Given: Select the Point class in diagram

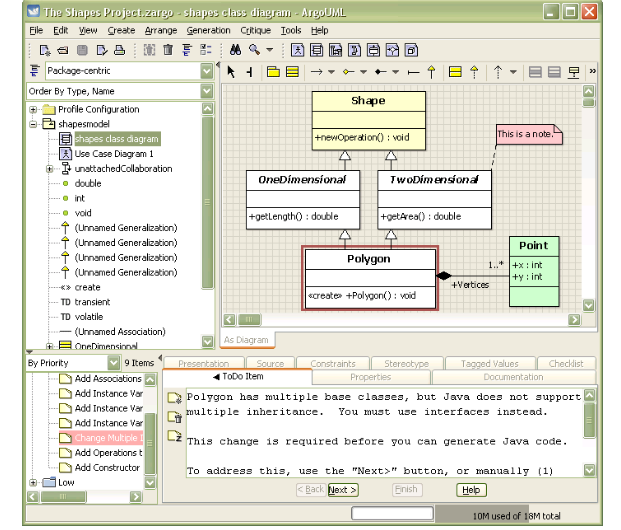Looking at the screenshot, I should click(534, 272).
